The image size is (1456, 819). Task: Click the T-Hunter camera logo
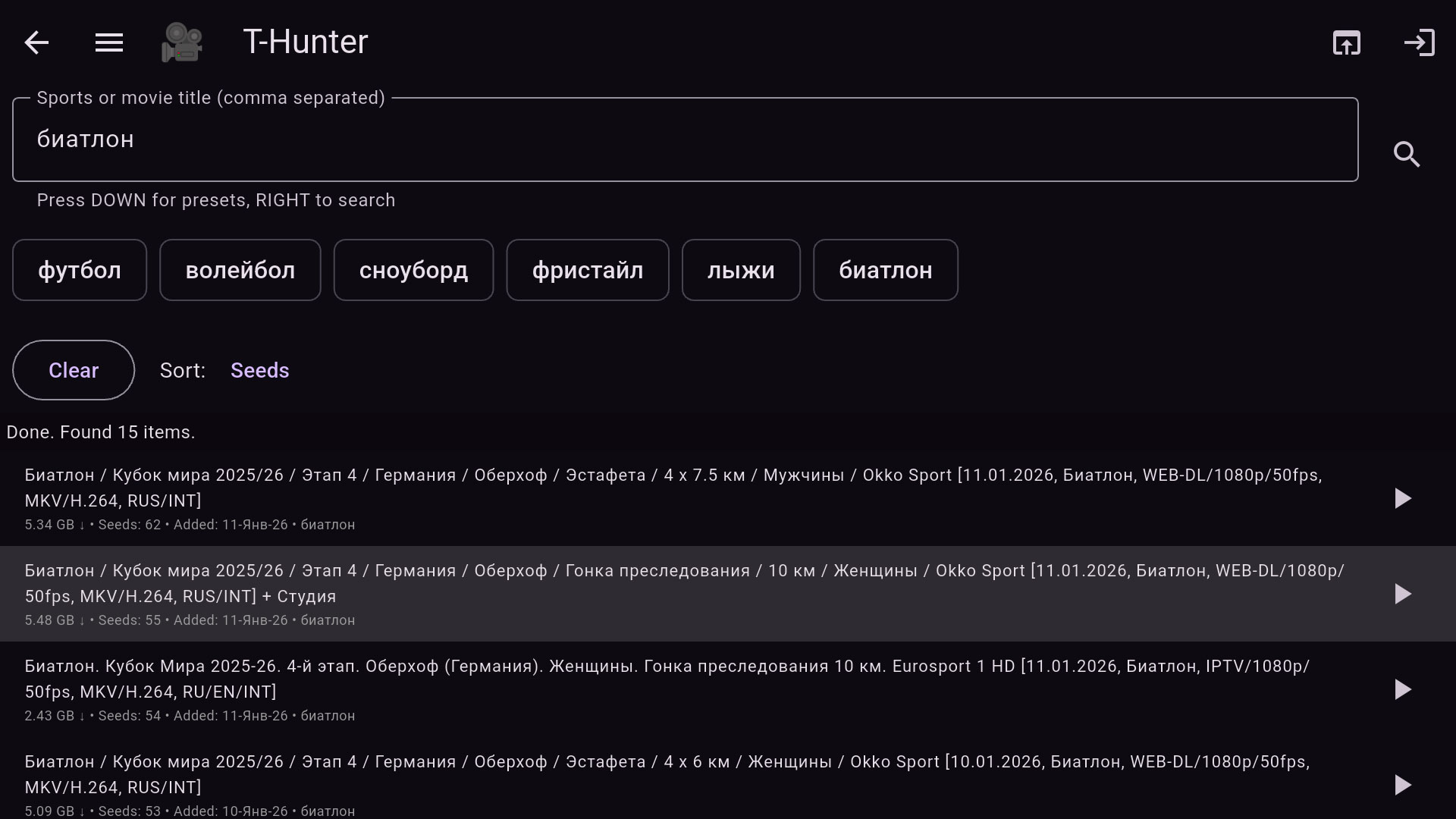182,42
